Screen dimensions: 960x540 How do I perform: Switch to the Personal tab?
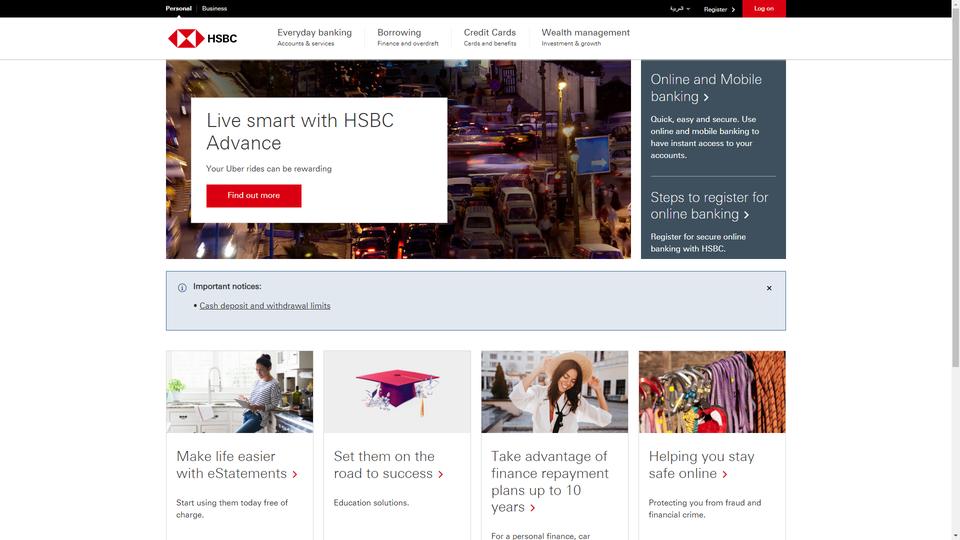[178, 9]
